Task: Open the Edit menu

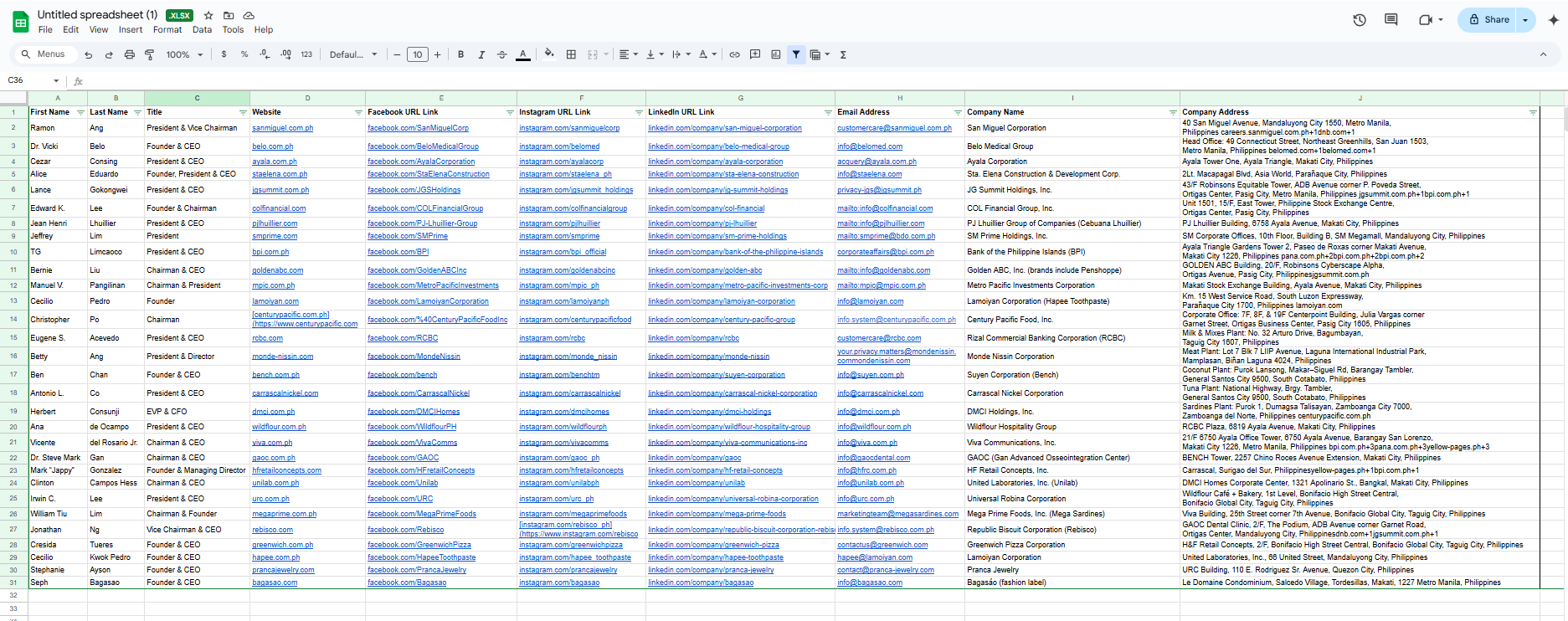Action: (x=70, y=29)
